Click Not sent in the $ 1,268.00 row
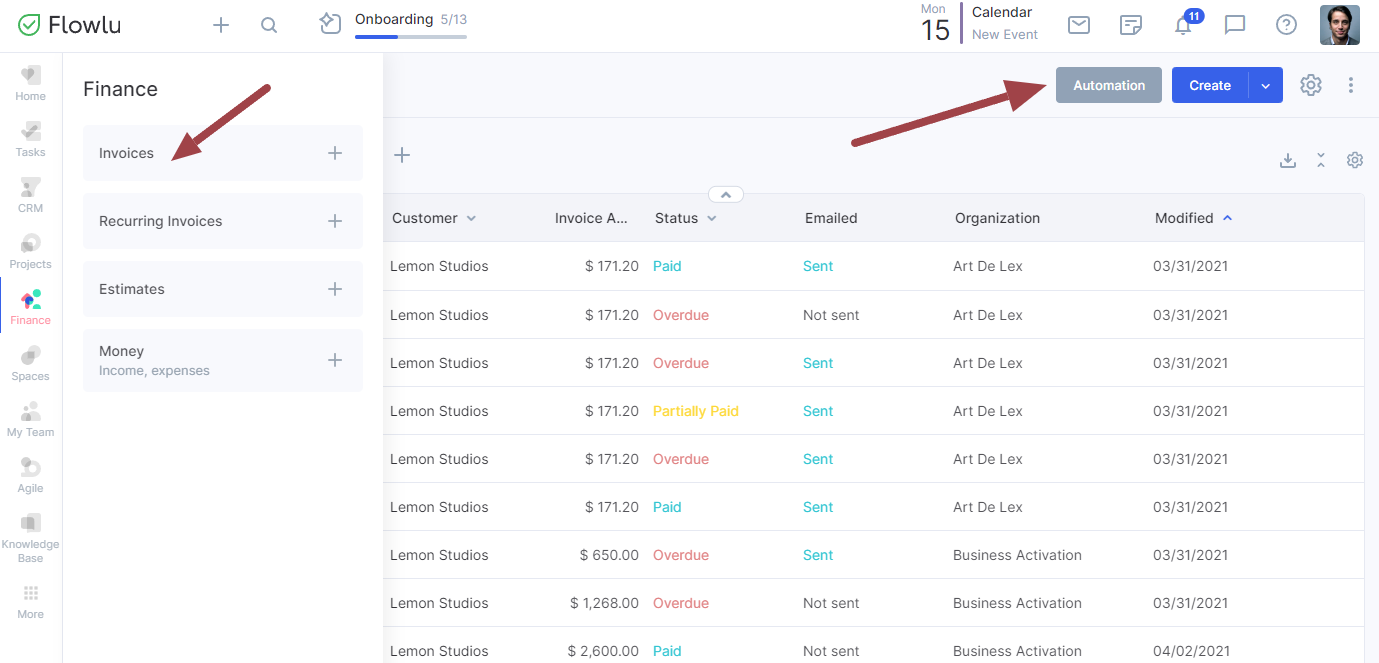 [831, 603]
